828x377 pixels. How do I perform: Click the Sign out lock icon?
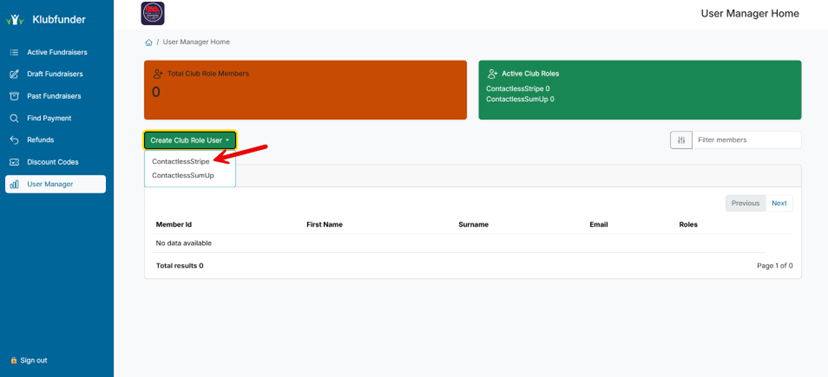click(14, 361)
